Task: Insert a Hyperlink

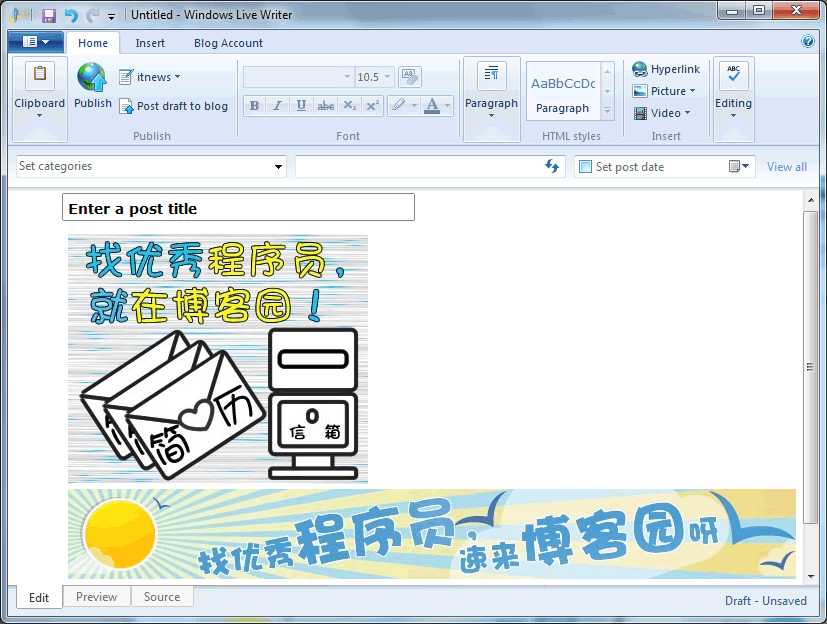Action: (666, 69)
